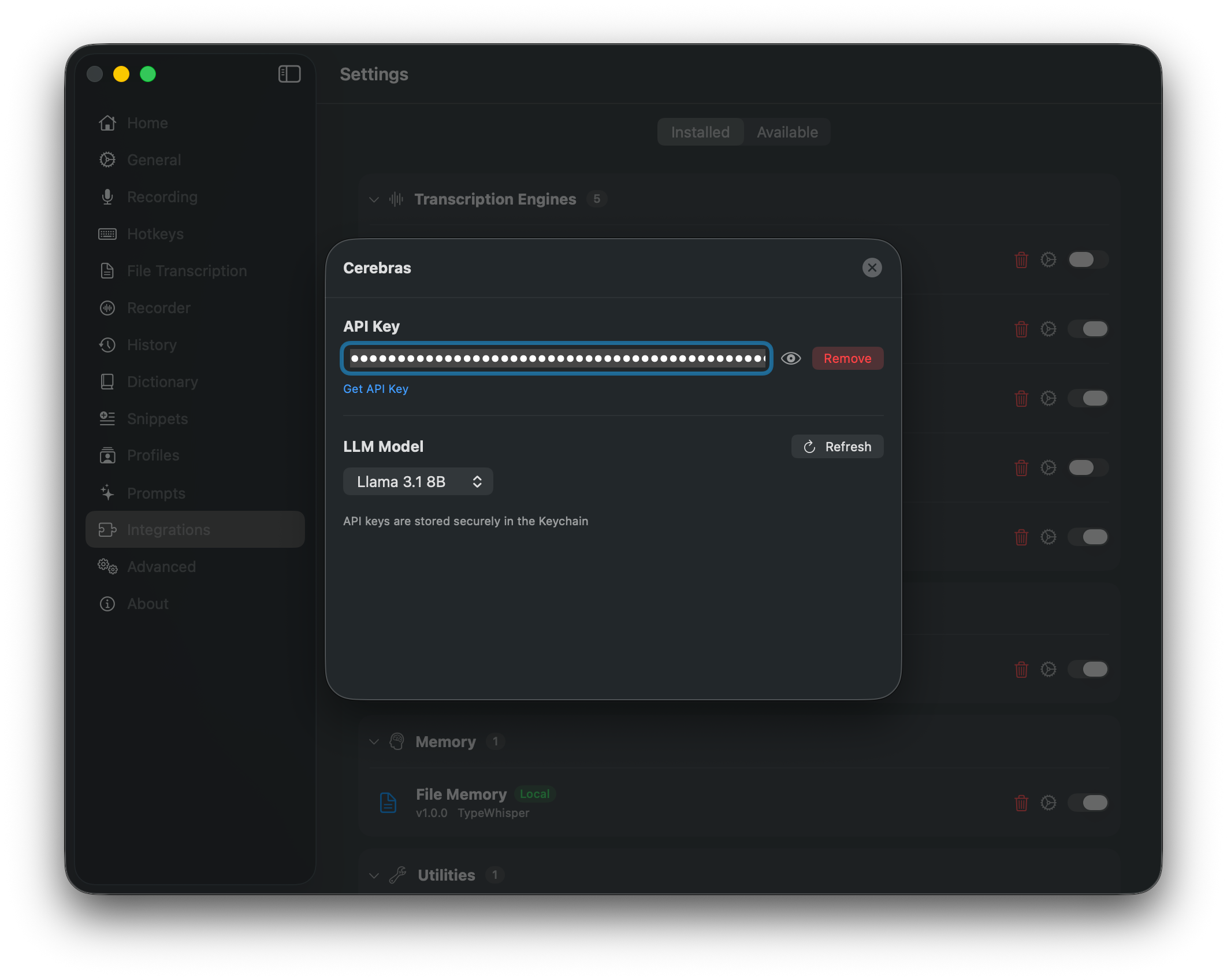Refresh the LLM model list
Image resolution: width=1227 pixels, height=980 pixels.
pyautogui.click(x=837, y=446)
